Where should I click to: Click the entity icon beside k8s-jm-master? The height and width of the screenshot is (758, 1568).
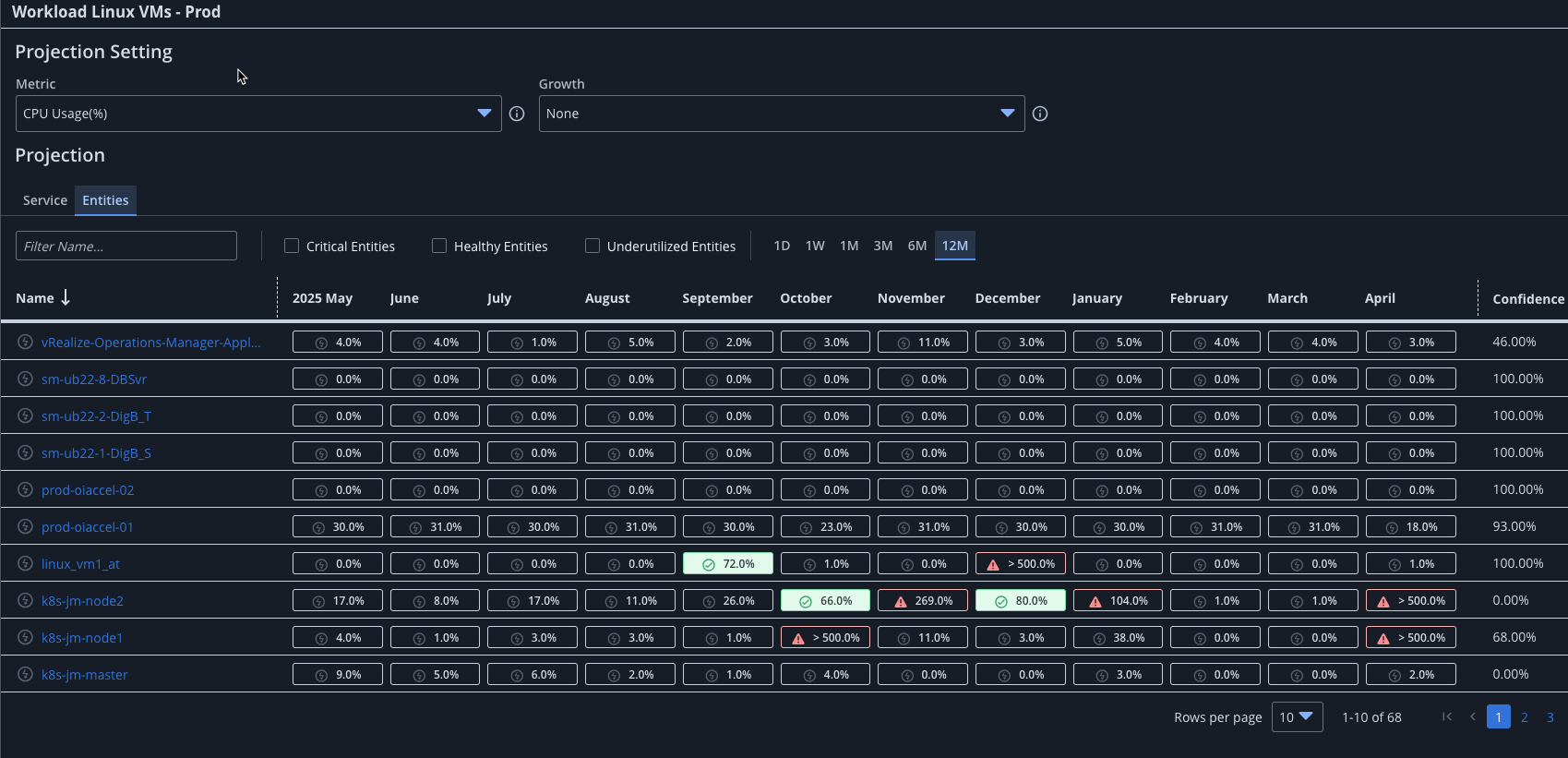tap(26, 674)
